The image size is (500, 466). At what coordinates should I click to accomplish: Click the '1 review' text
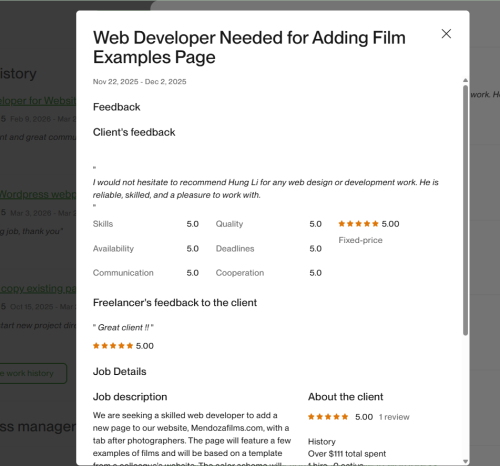coord(394,417)
